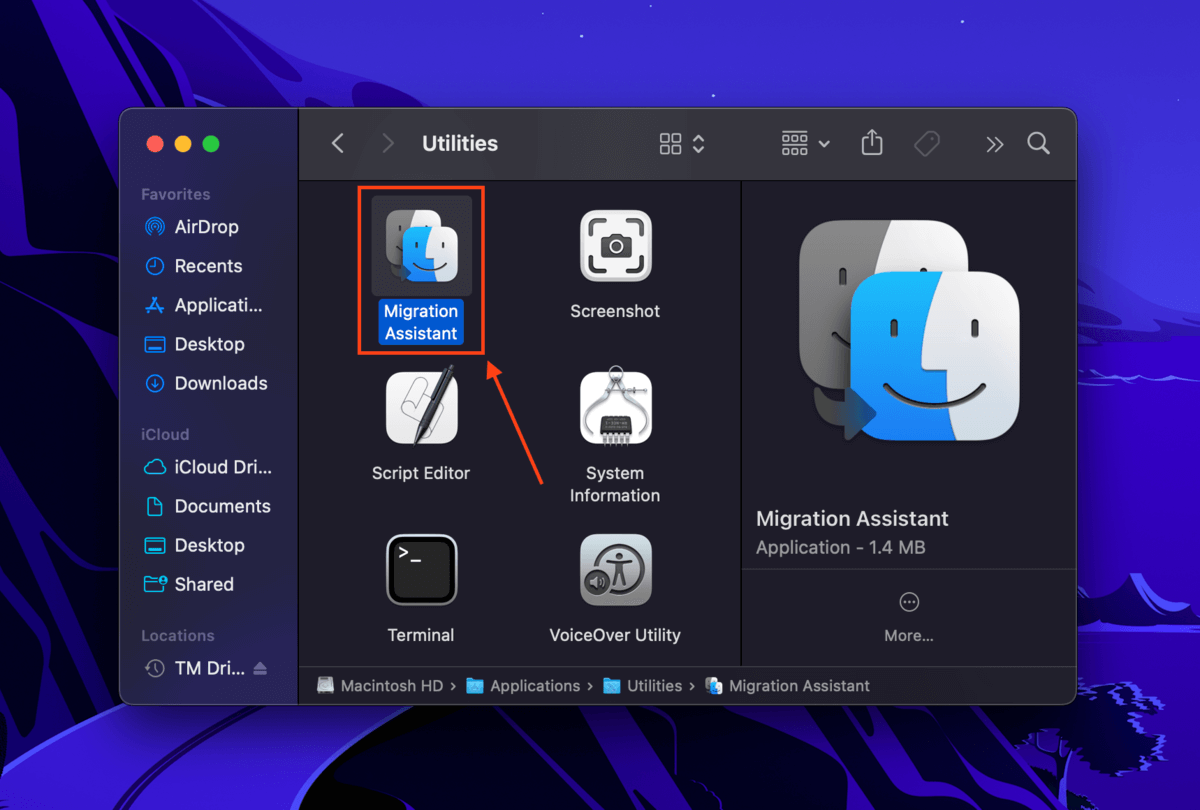Screen dimensions: 1200x810
Task: Open the group-by options dropdown
Action: (806, 143)
